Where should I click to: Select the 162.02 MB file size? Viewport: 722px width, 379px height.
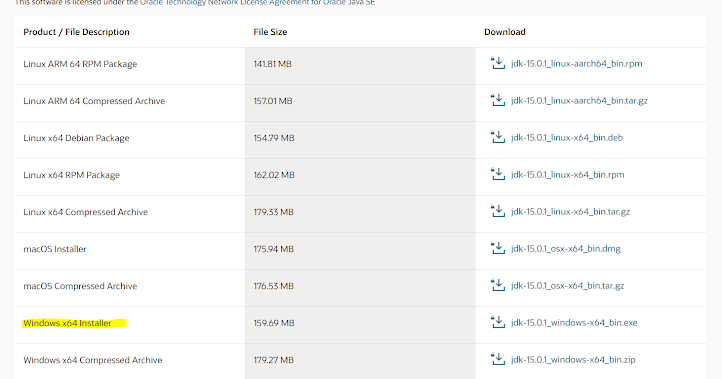click(274, 175)
